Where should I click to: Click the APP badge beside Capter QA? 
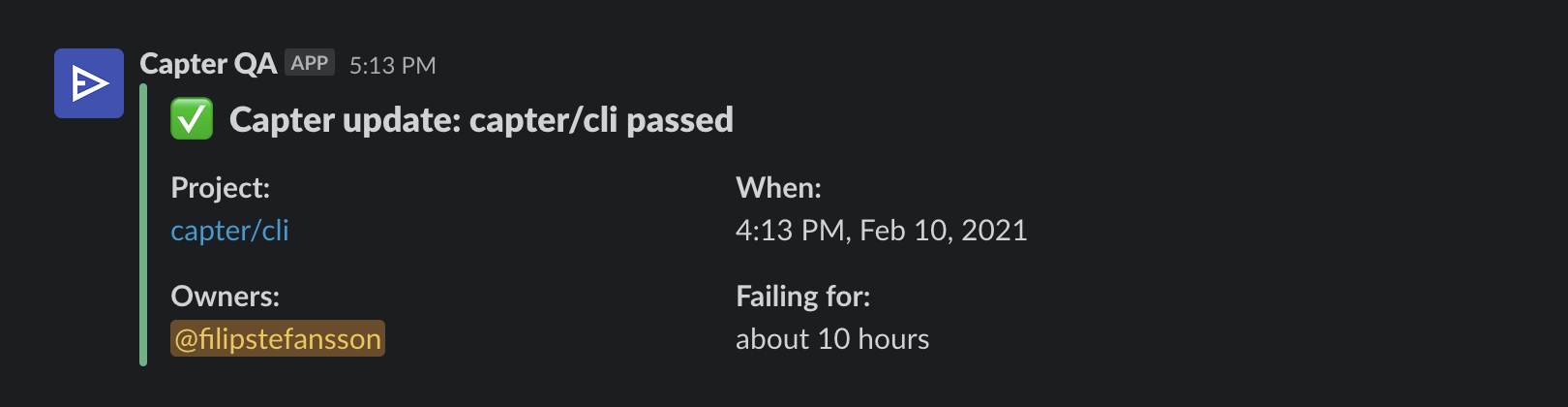tap(310, 63)
